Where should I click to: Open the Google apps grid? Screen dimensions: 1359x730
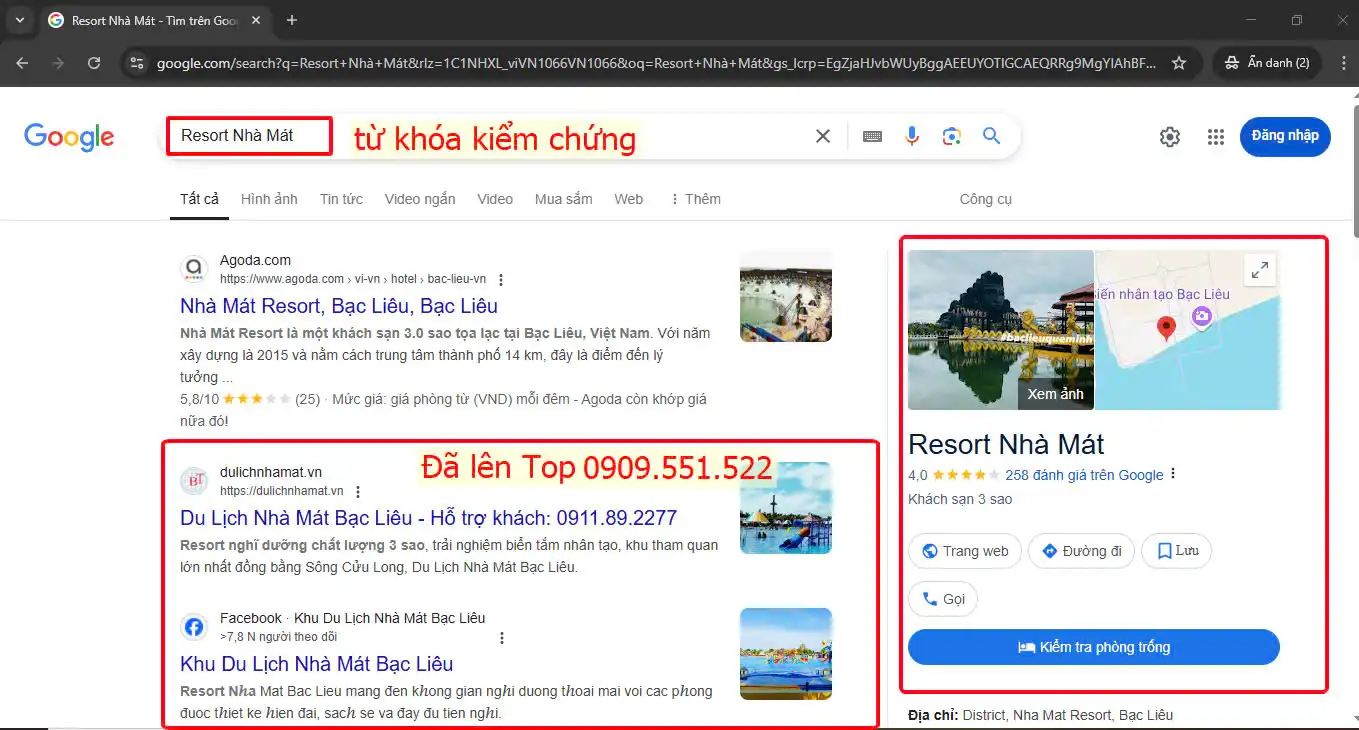point(1216,137)
